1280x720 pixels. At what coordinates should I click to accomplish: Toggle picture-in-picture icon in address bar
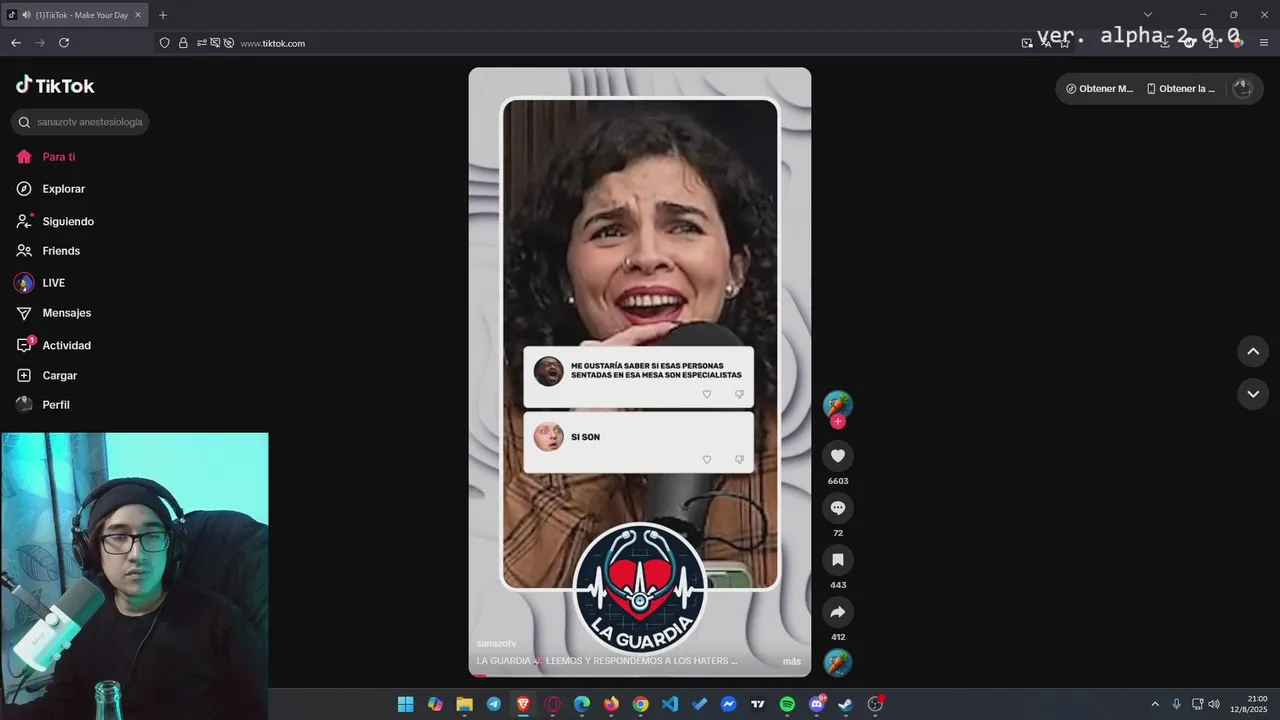click(1027, 43)
